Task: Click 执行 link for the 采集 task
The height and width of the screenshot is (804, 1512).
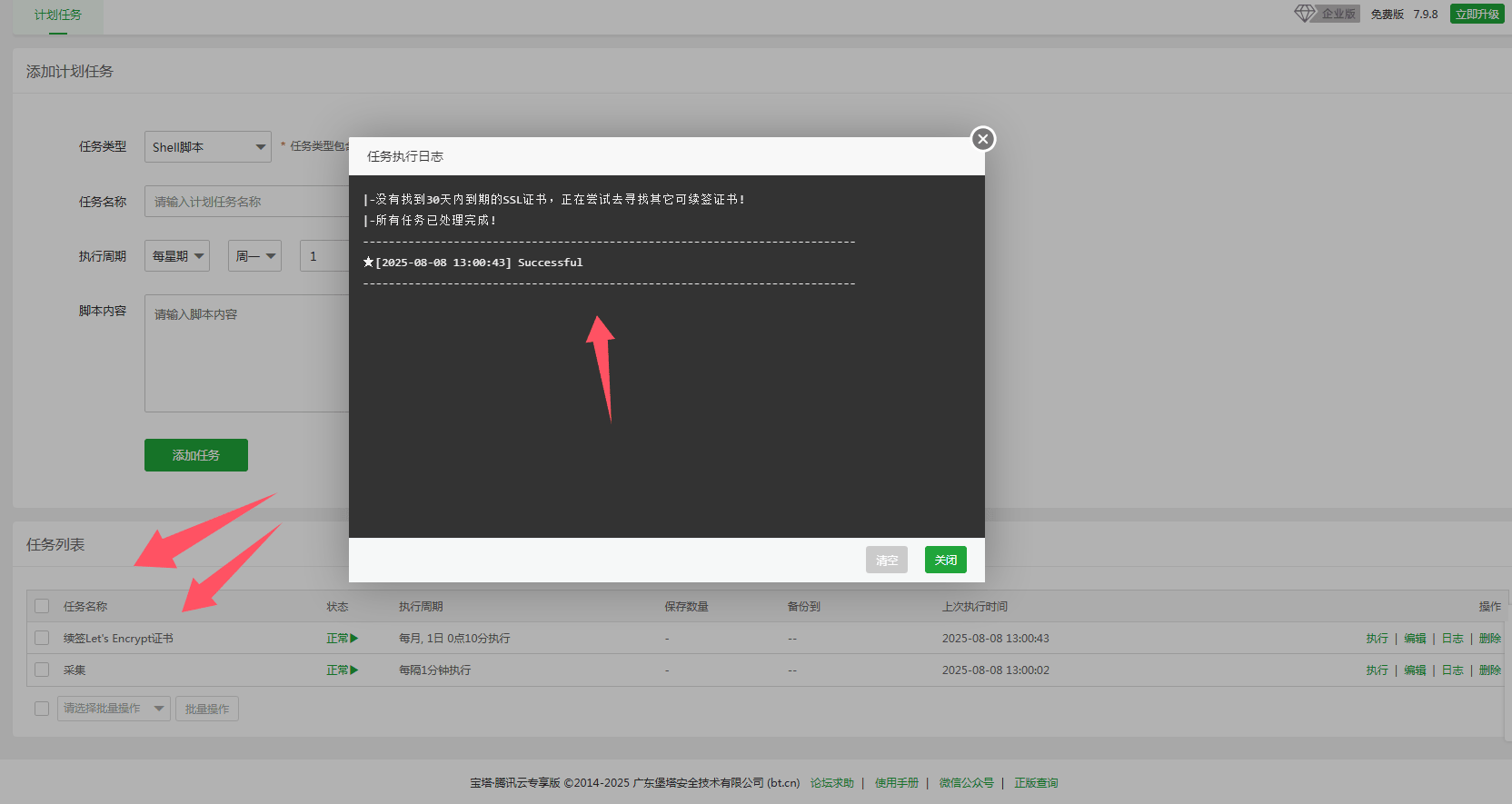Action: coord(1377,670)
